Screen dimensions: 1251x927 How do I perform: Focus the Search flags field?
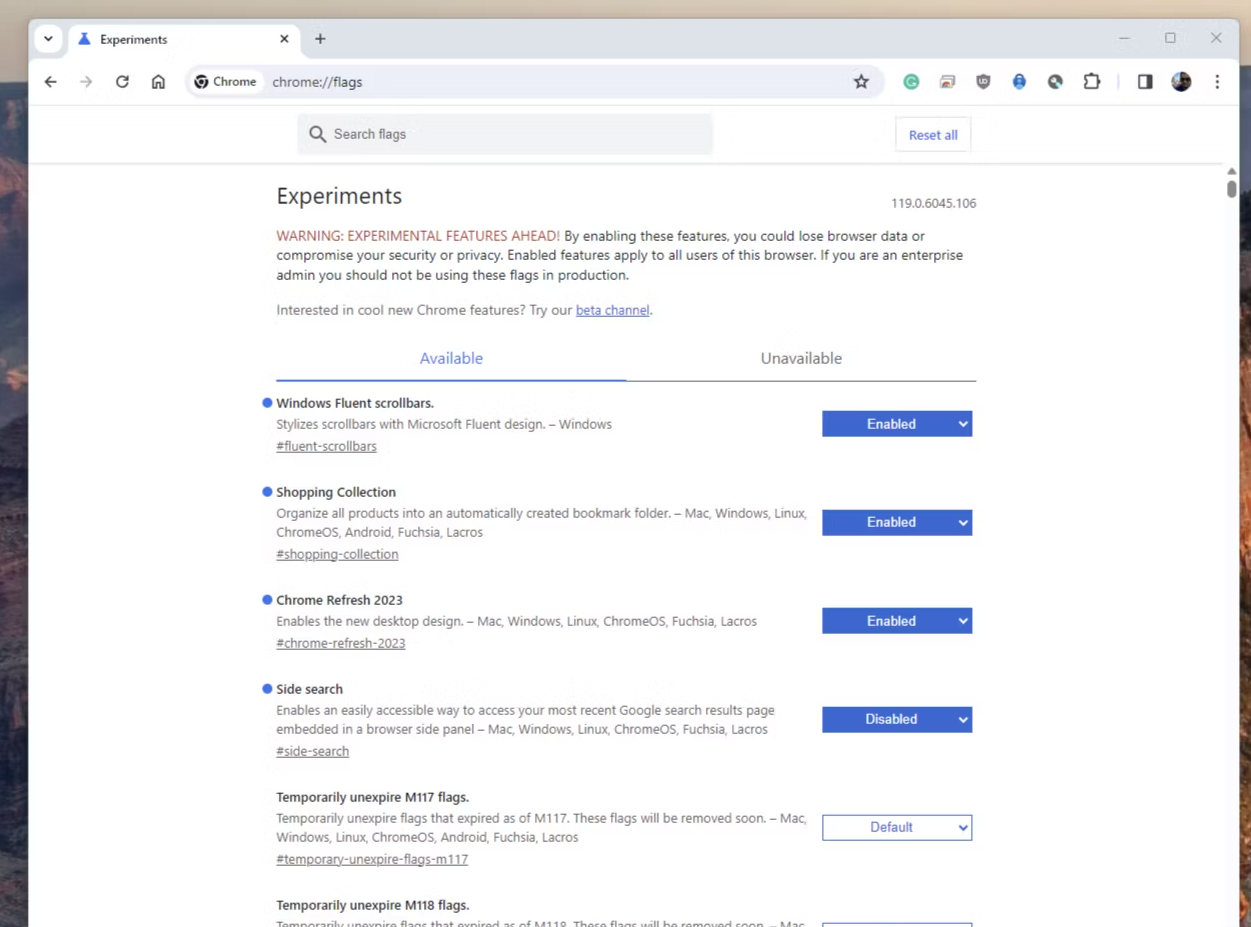click(505, 134)
